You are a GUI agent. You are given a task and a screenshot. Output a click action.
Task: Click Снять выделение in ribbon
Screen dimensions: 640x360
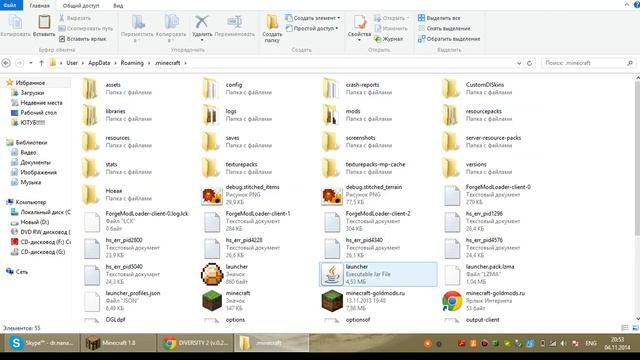pos(444,29)
